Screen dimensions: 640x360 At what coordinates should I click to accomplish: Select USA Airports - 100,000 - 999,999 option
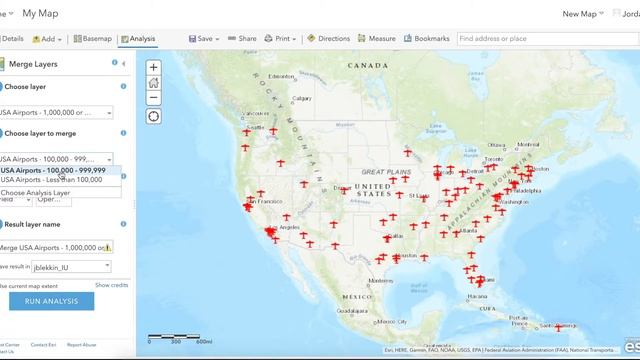[x=60, y=171]
